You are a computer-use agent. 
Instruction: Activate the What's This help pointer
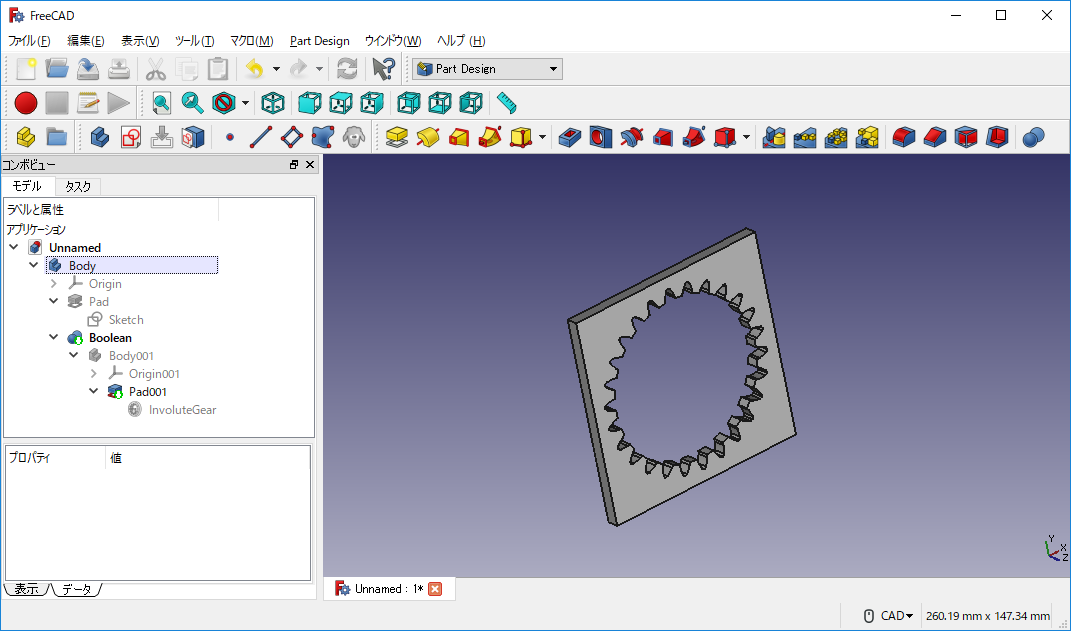384,69
